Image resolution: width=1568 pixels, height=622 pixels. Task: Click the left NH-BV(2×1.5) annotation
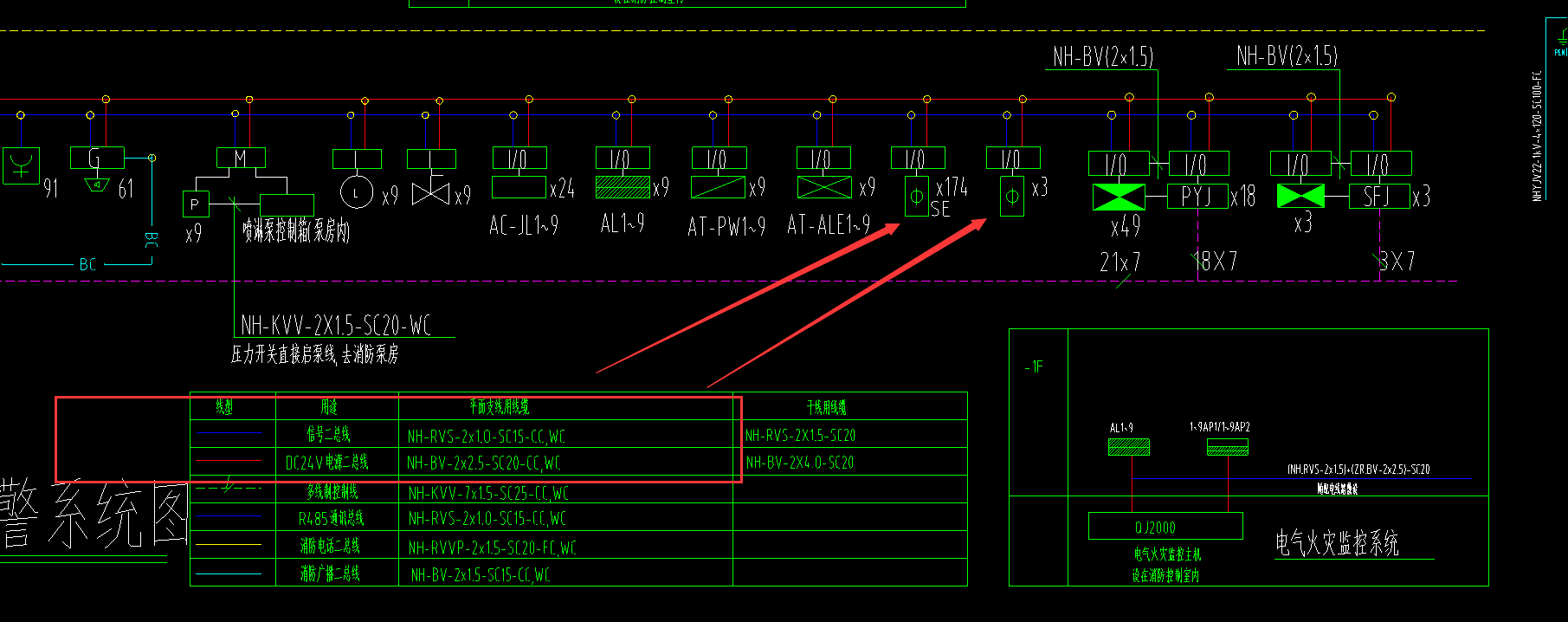(x=1103, y=57)
